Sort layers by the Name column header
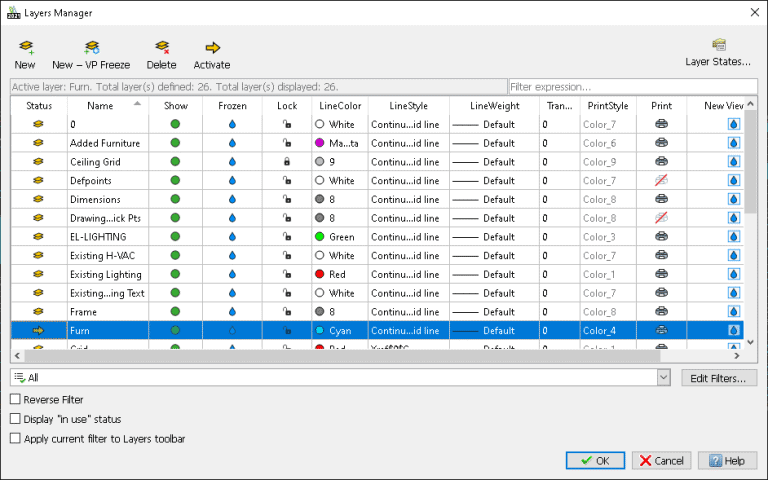Screen dimensions: 768x480 (x=100, y=105)
